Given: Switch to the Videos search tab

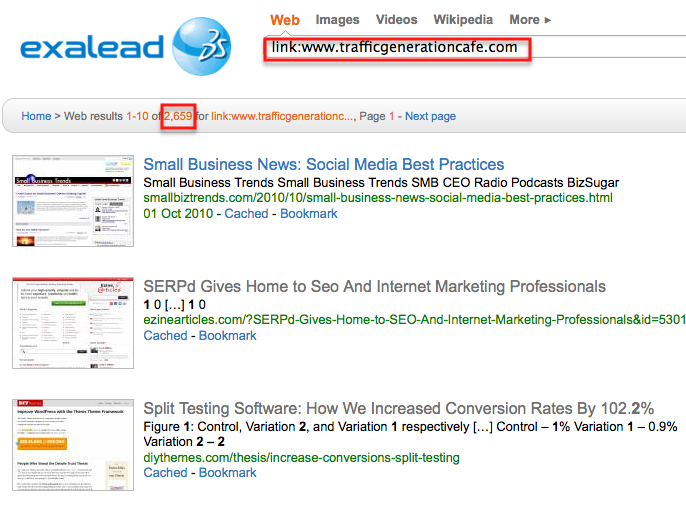Looking at the screenshot, I should coord(396,19).
